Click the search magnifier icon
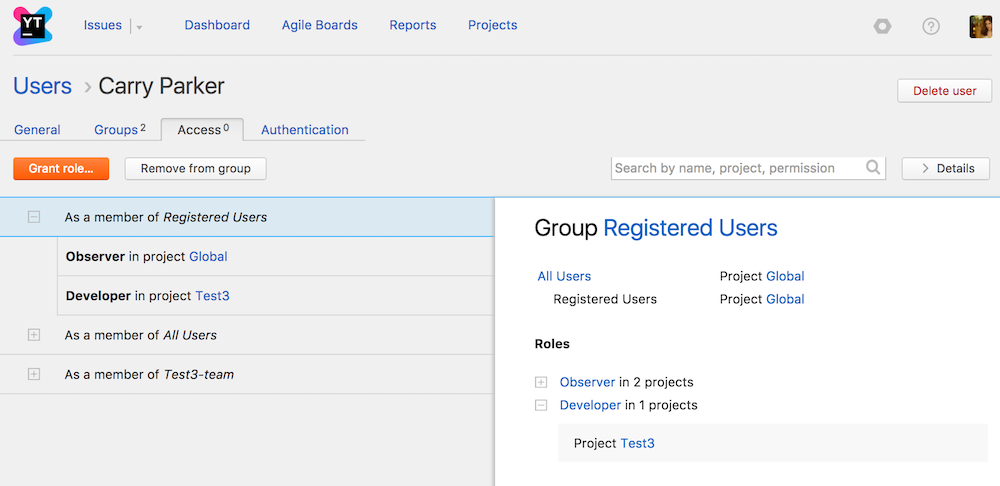 (x=873, y=168)
